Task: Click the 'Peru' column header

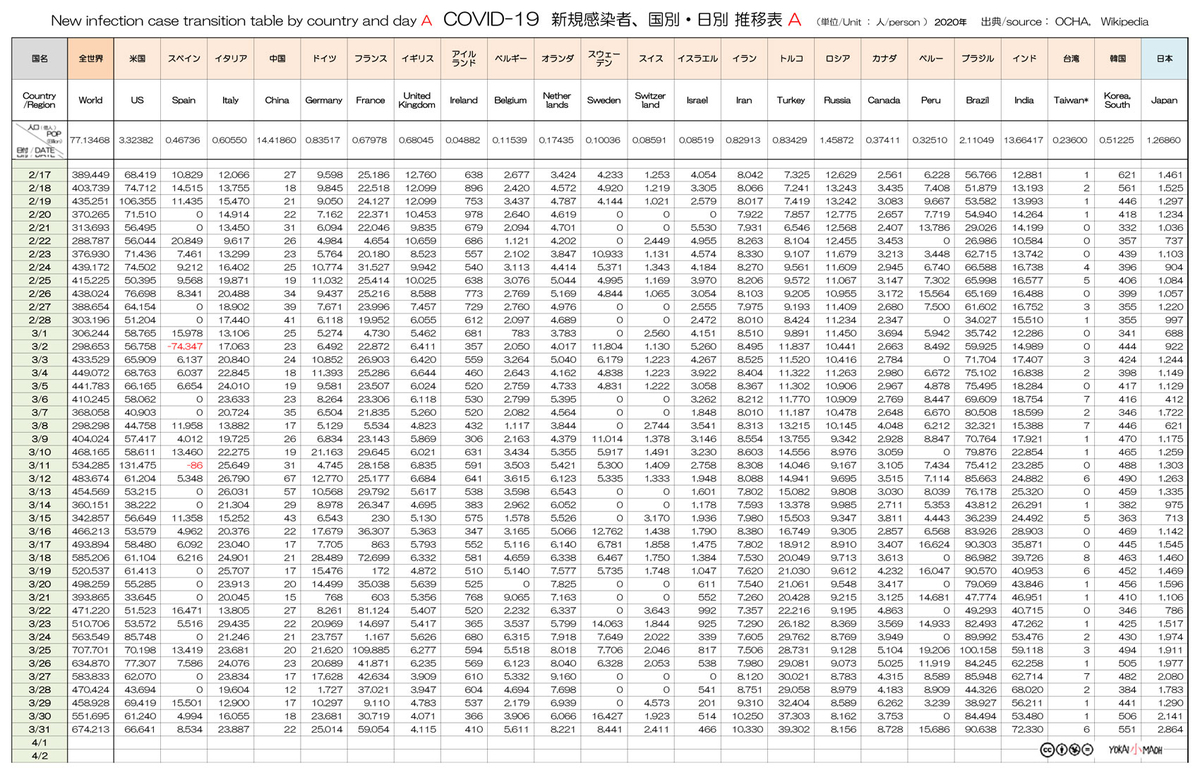Action: pos(930,100)
